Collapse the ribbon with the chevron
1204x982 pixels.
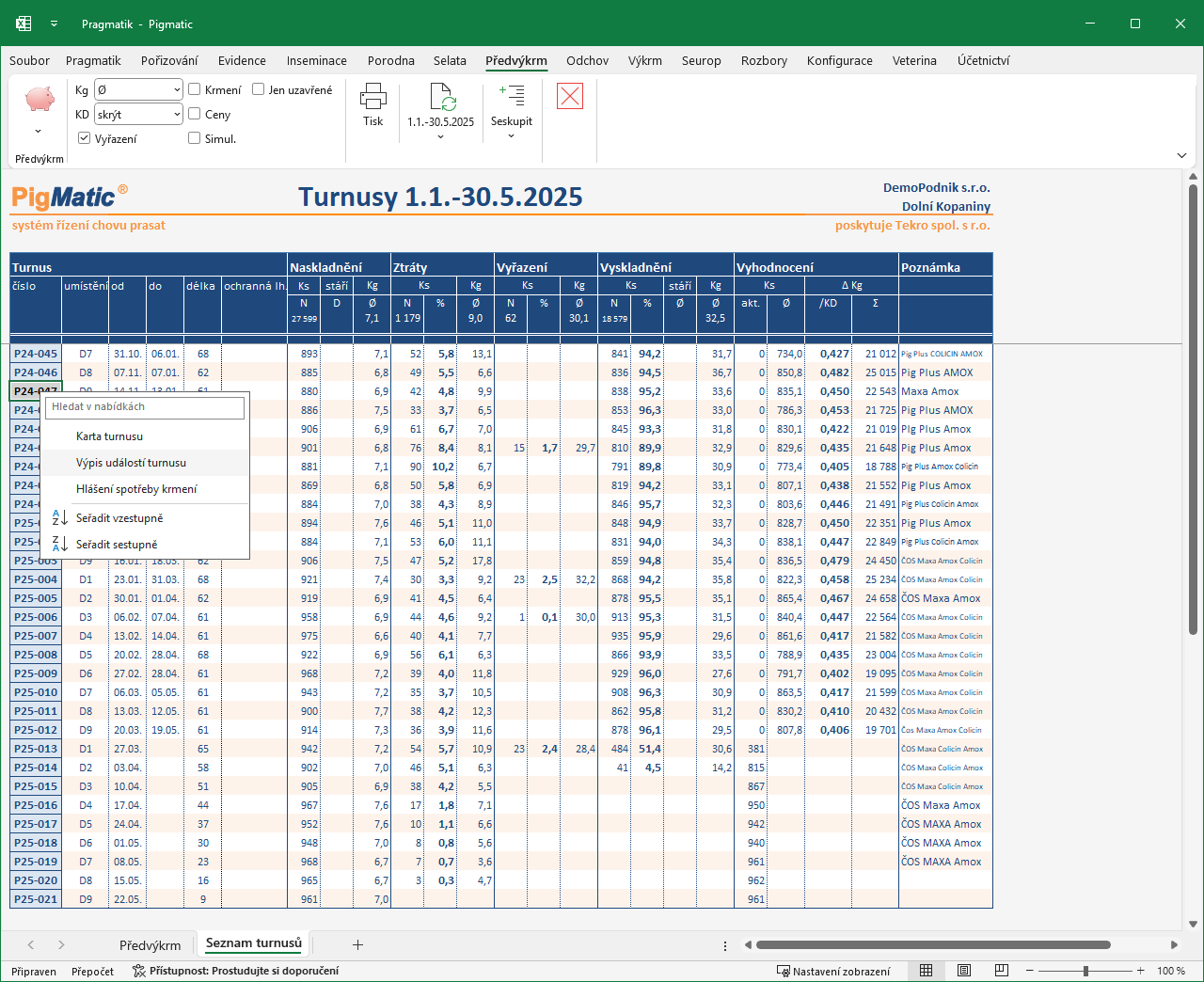pos(1181,155)
